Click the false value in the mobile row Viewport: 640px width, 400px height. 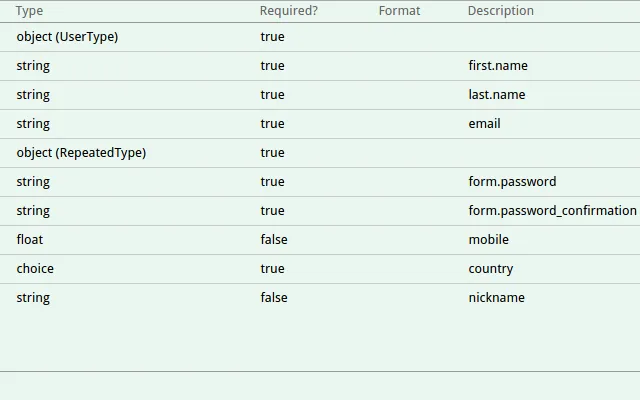[273, 240]
